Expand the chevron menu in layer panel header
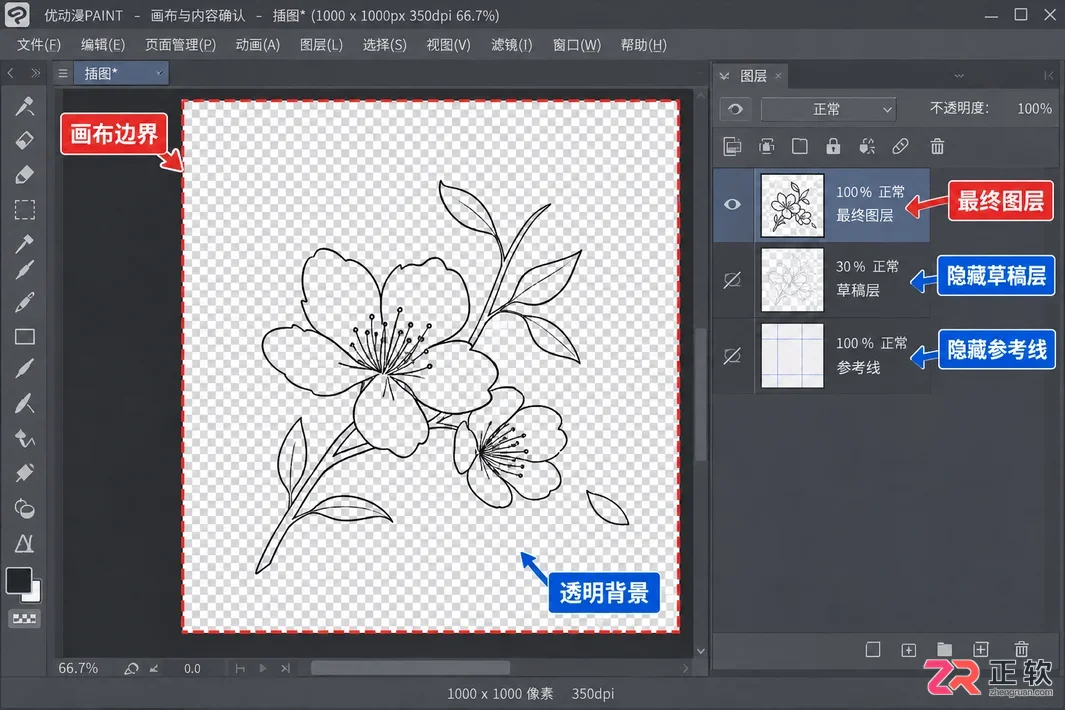 coord(958,76)
